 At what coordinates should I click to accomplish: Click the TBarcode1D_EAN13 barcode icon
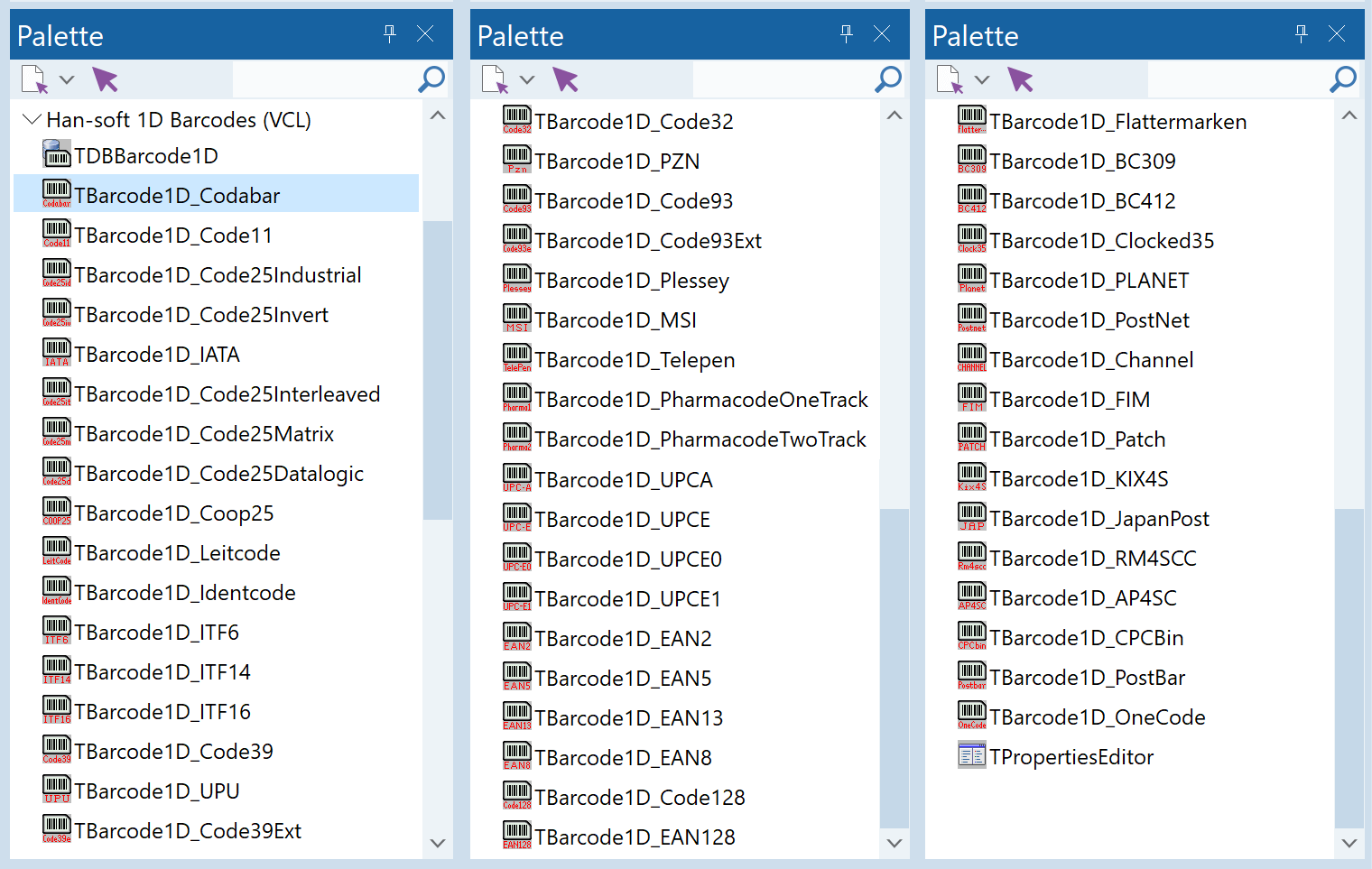coord(517,716)
